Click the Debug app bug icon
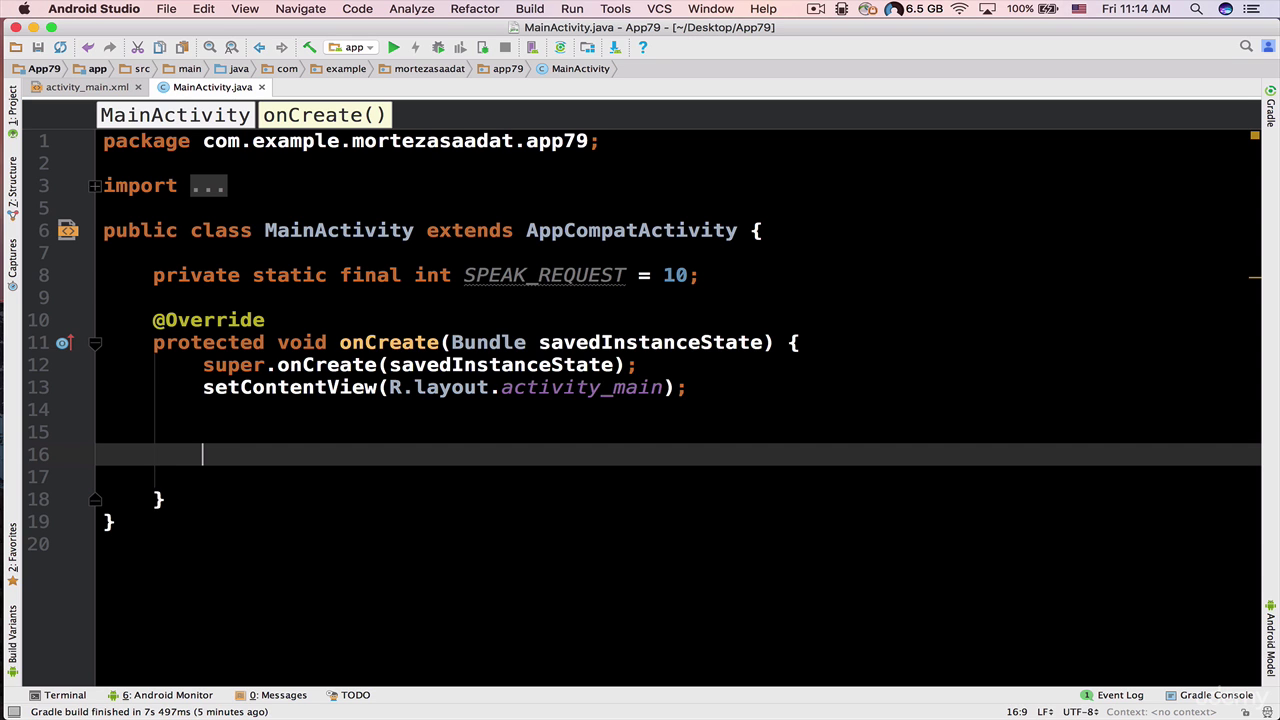Screen dimensions: 1280x720 coord(438,47)
